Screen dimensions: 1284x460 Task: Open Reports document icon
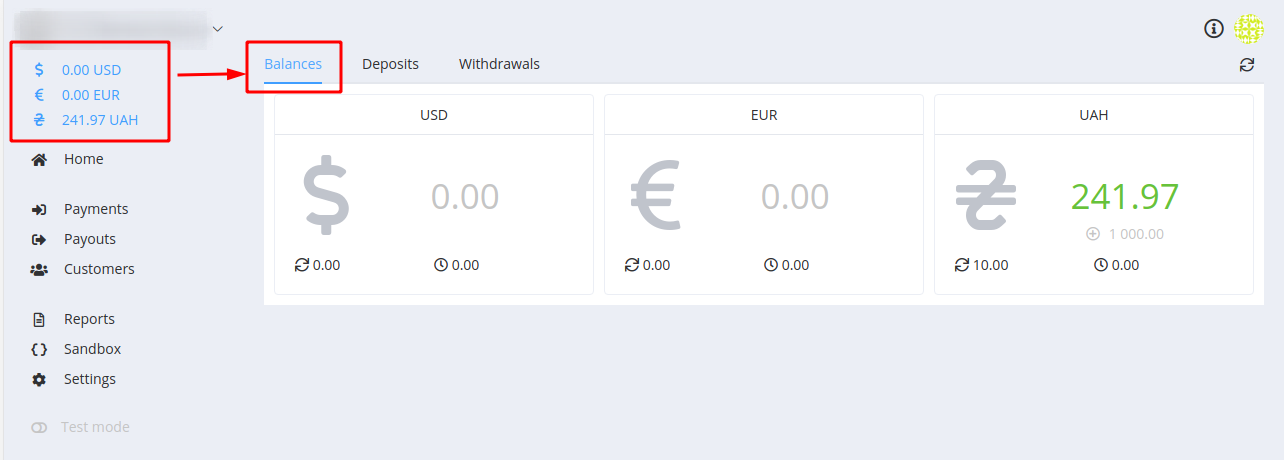click(39, 319)
